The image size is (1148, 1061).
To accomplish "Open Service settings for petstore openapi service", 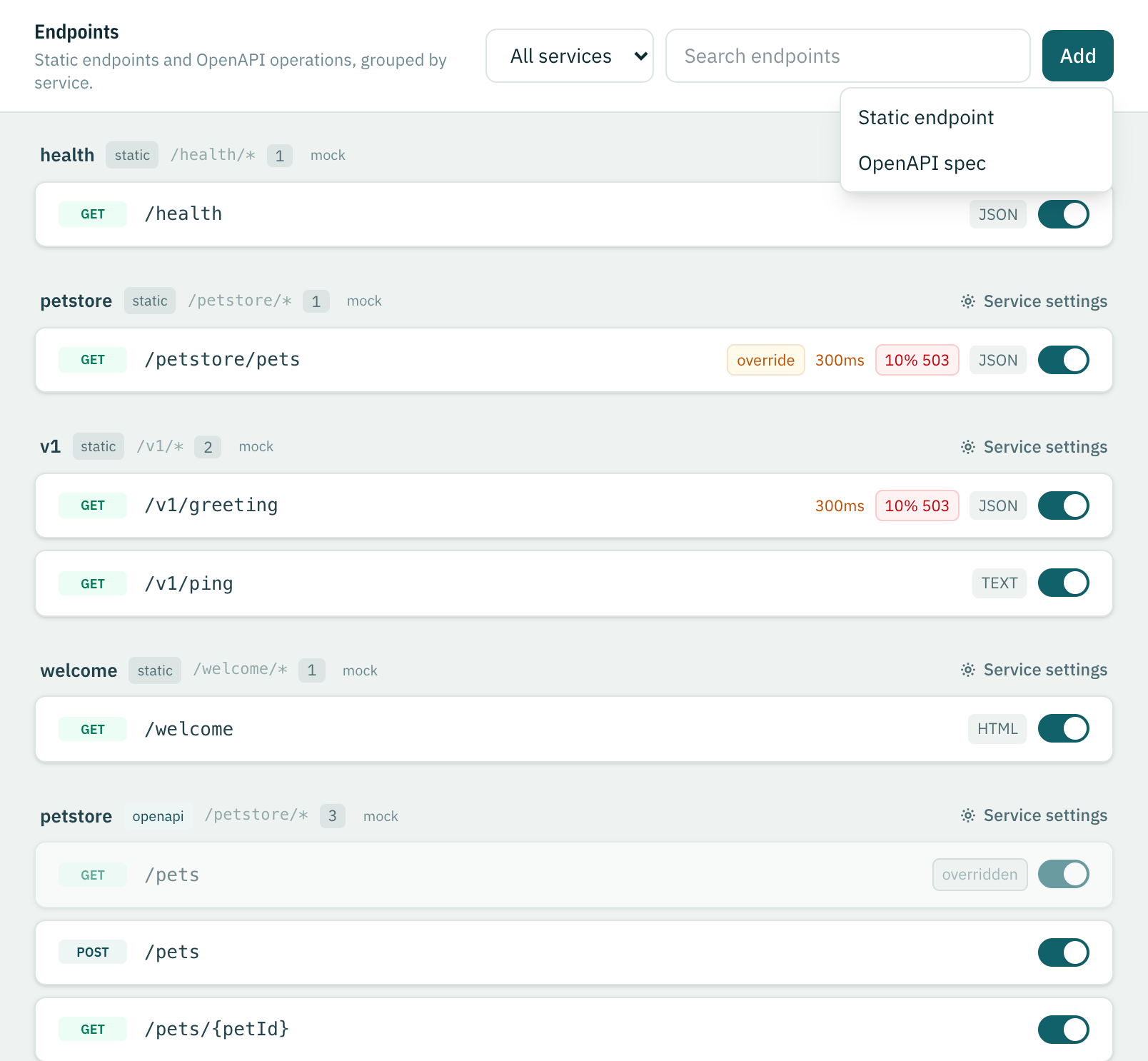I will coord(1034,815).
